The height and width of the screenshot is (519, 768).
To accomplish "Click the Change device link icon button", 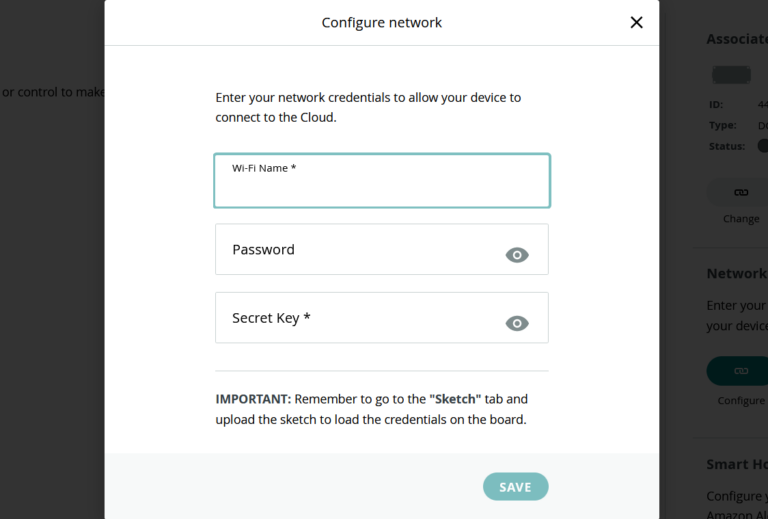I will (741, 191).
